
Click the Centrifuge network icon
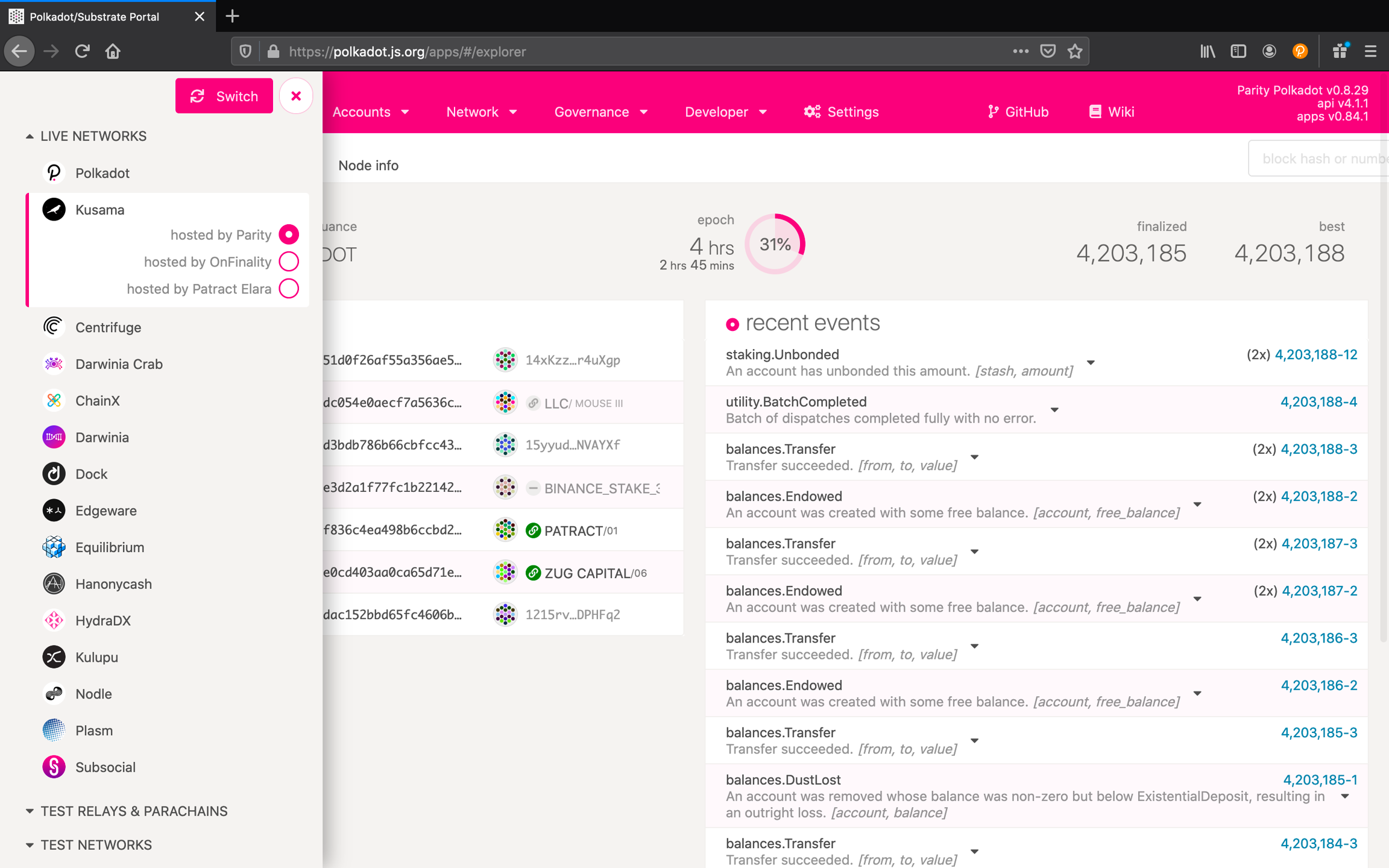54,327
